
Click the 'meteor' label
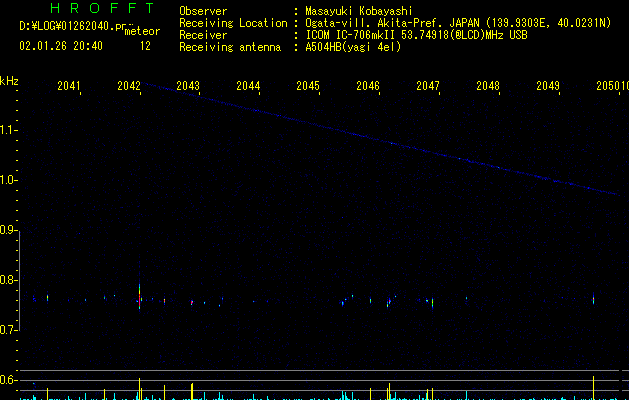pyautogui.click(x=142, y=31)
